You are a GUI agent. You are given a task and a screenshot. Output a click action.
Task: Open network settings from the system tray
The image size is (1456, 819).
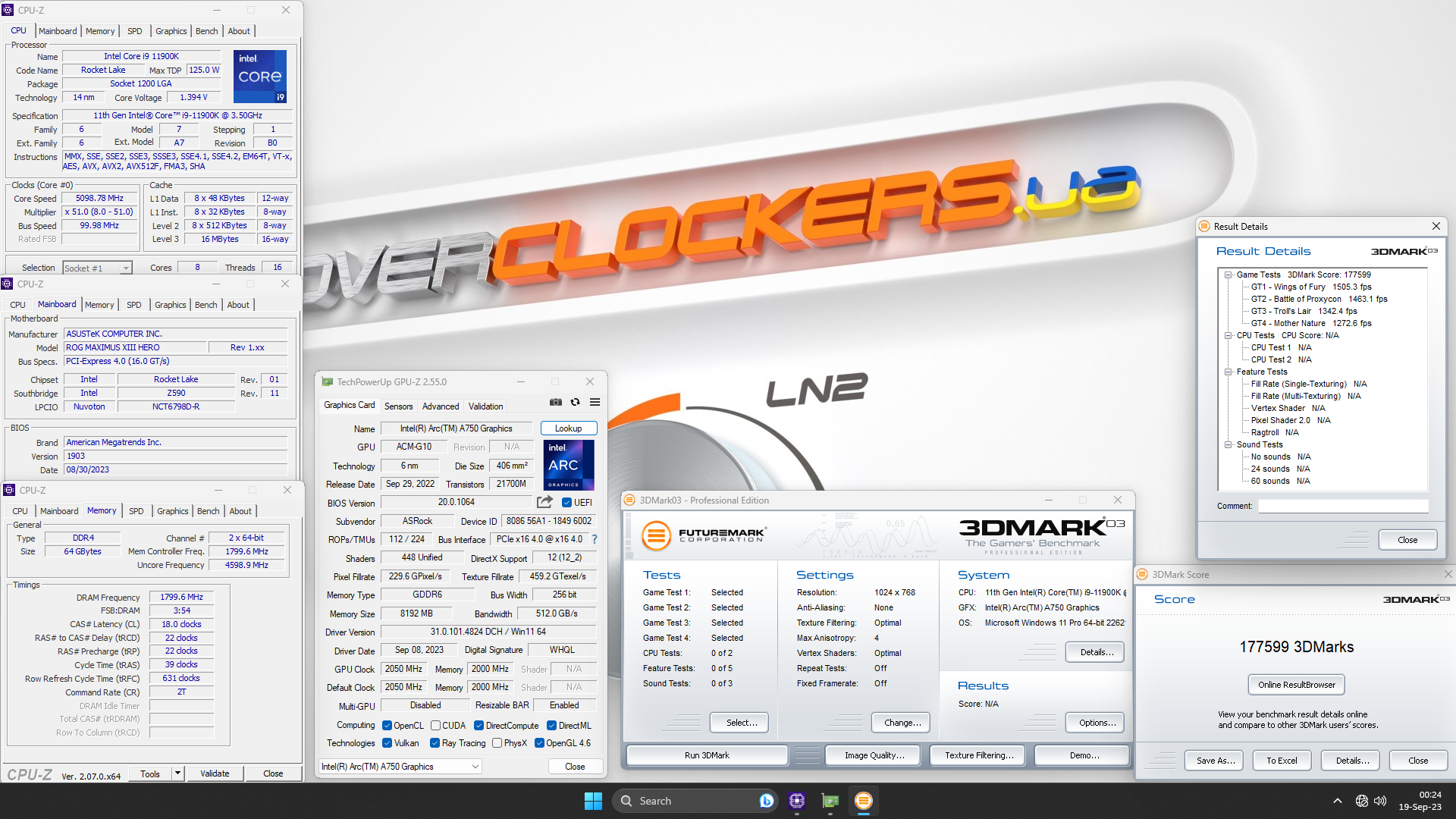pyautogui.click(x=1362, y=801)
